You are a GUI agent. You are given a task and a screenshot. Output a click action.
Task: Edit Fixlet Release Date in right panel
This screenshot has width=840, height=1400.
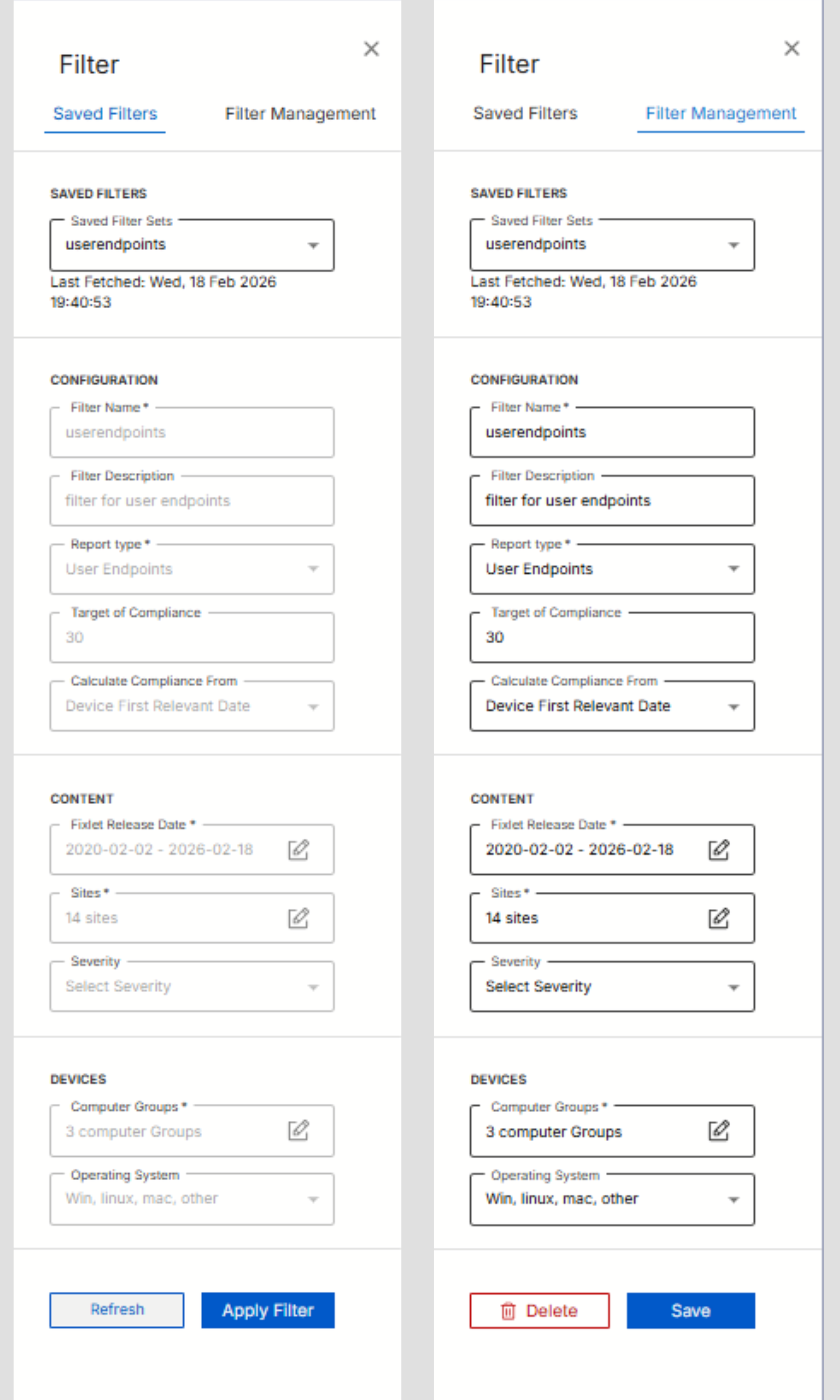[719, 849]
